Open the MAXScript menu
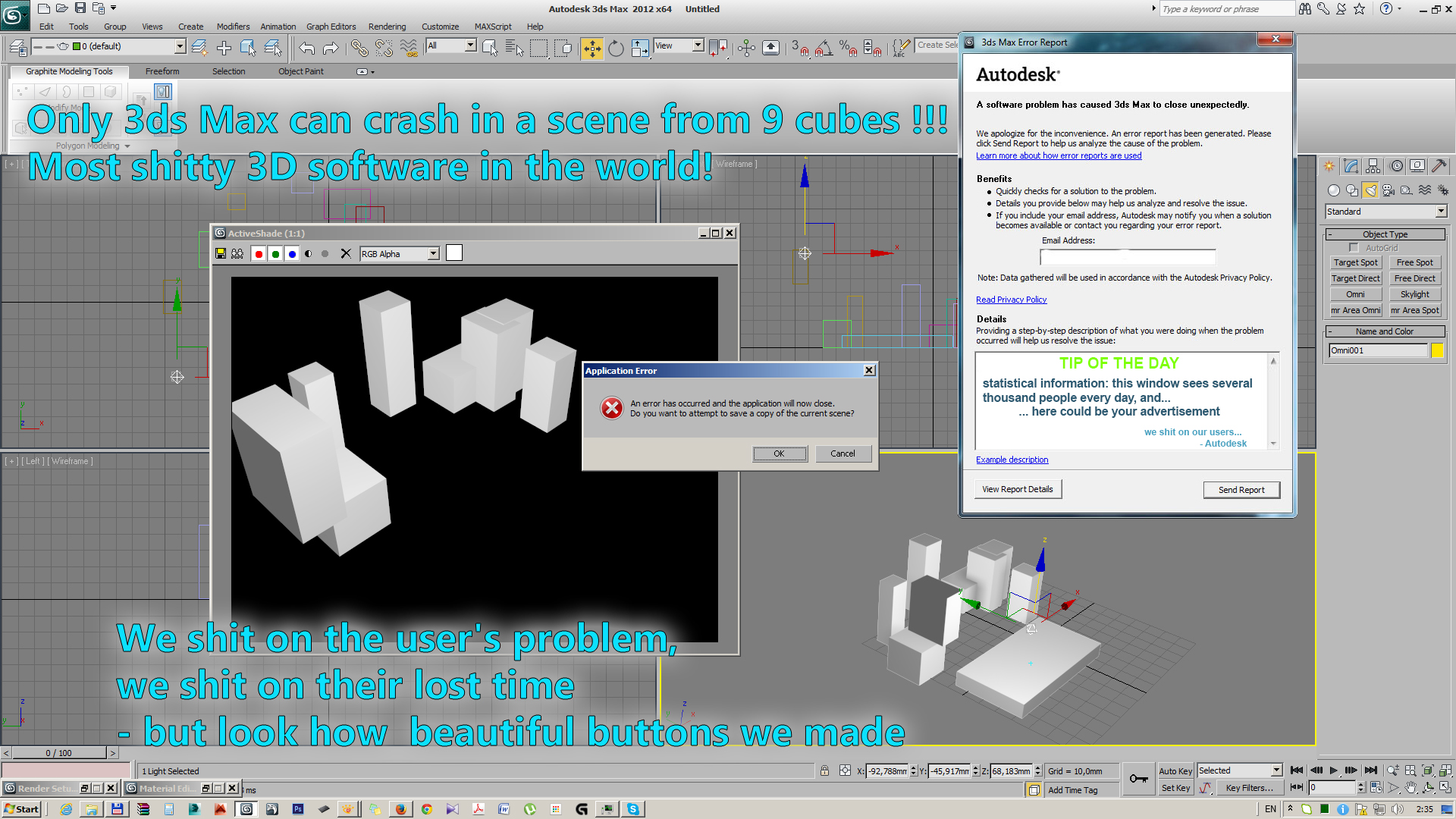The image size is (1456, 819). (493, 27)
